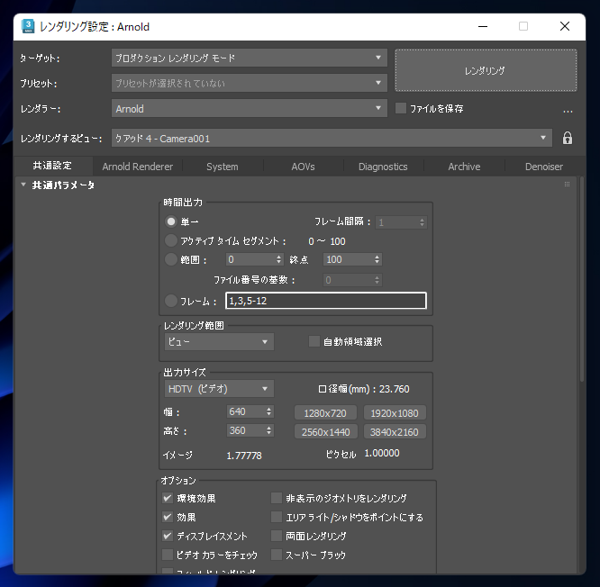Click the rollout grip handle at panel top right
The height and width of the screenshot is (587, 600).
point(567,184)
